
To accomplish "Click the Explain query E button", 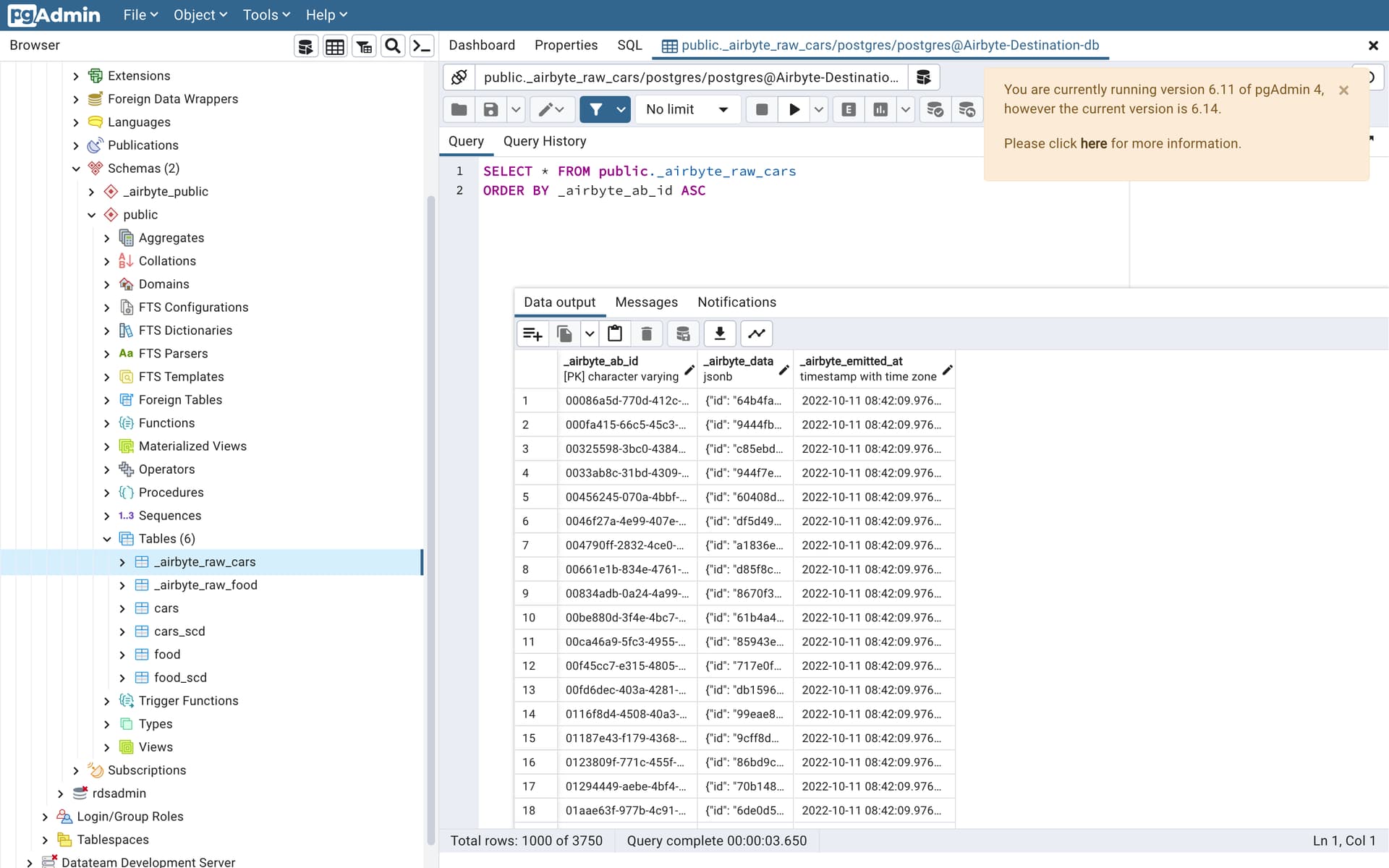I will [849, 109].
